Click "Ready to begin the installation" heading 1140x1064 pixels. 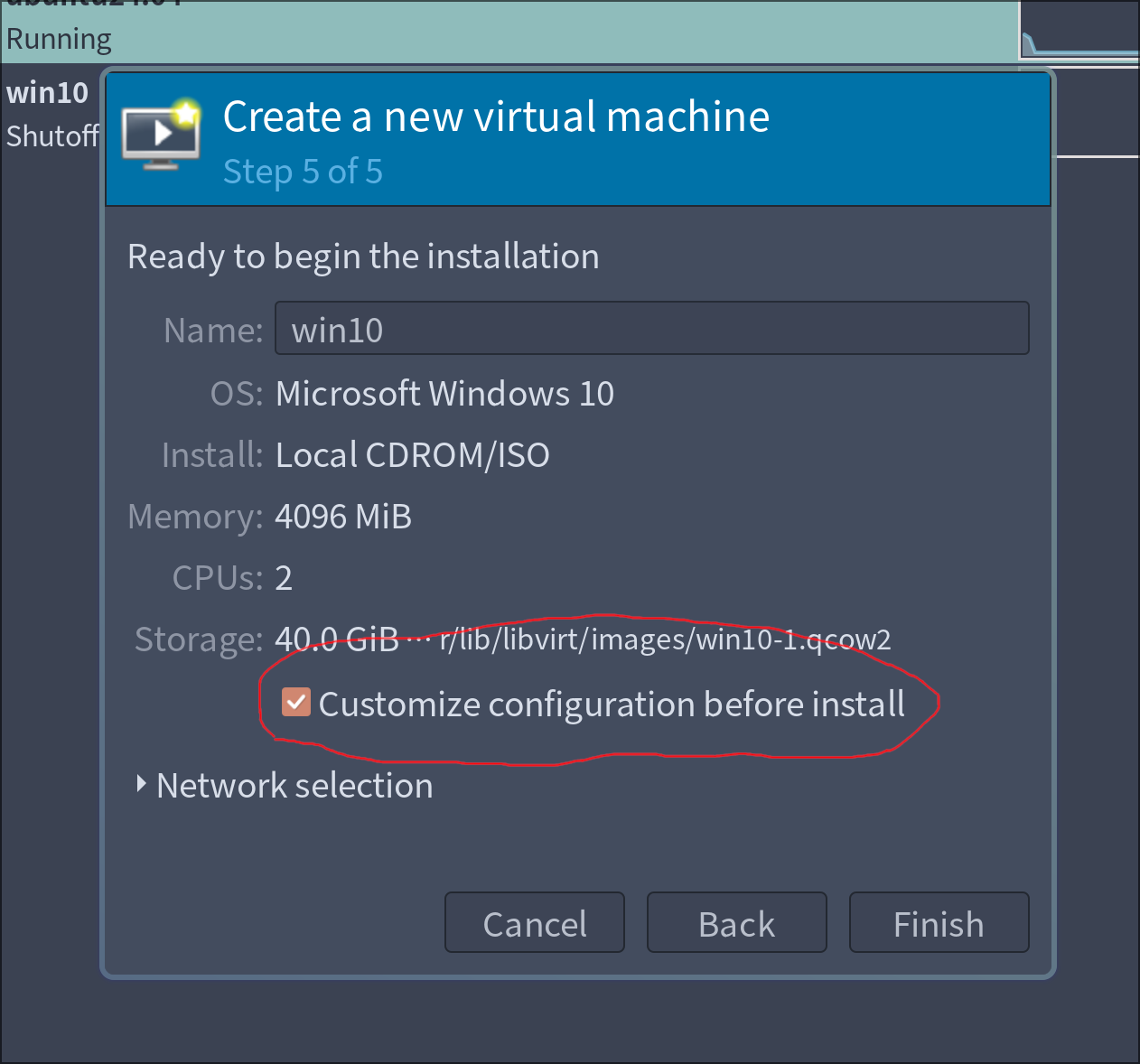[363, 257]
